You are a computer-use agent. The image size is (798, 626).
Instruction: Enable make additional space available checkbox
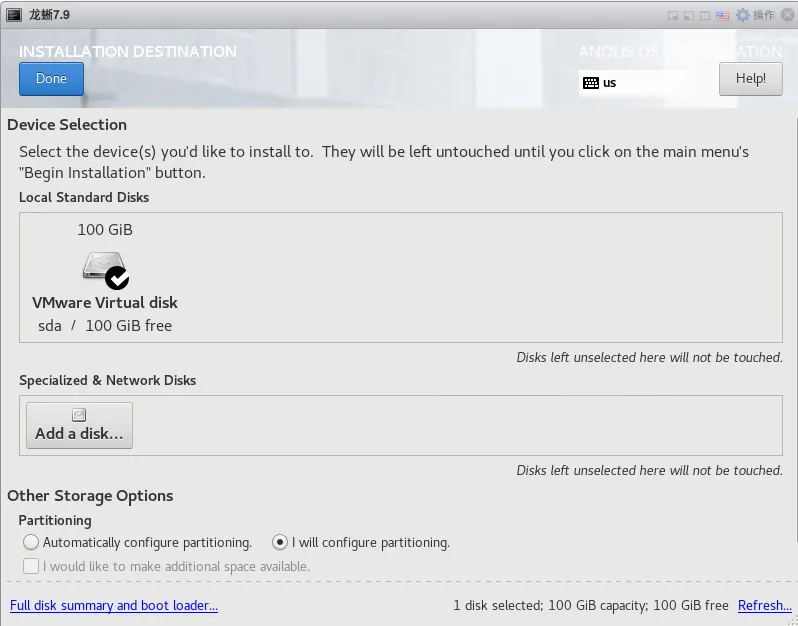click(x=31, y=566)
